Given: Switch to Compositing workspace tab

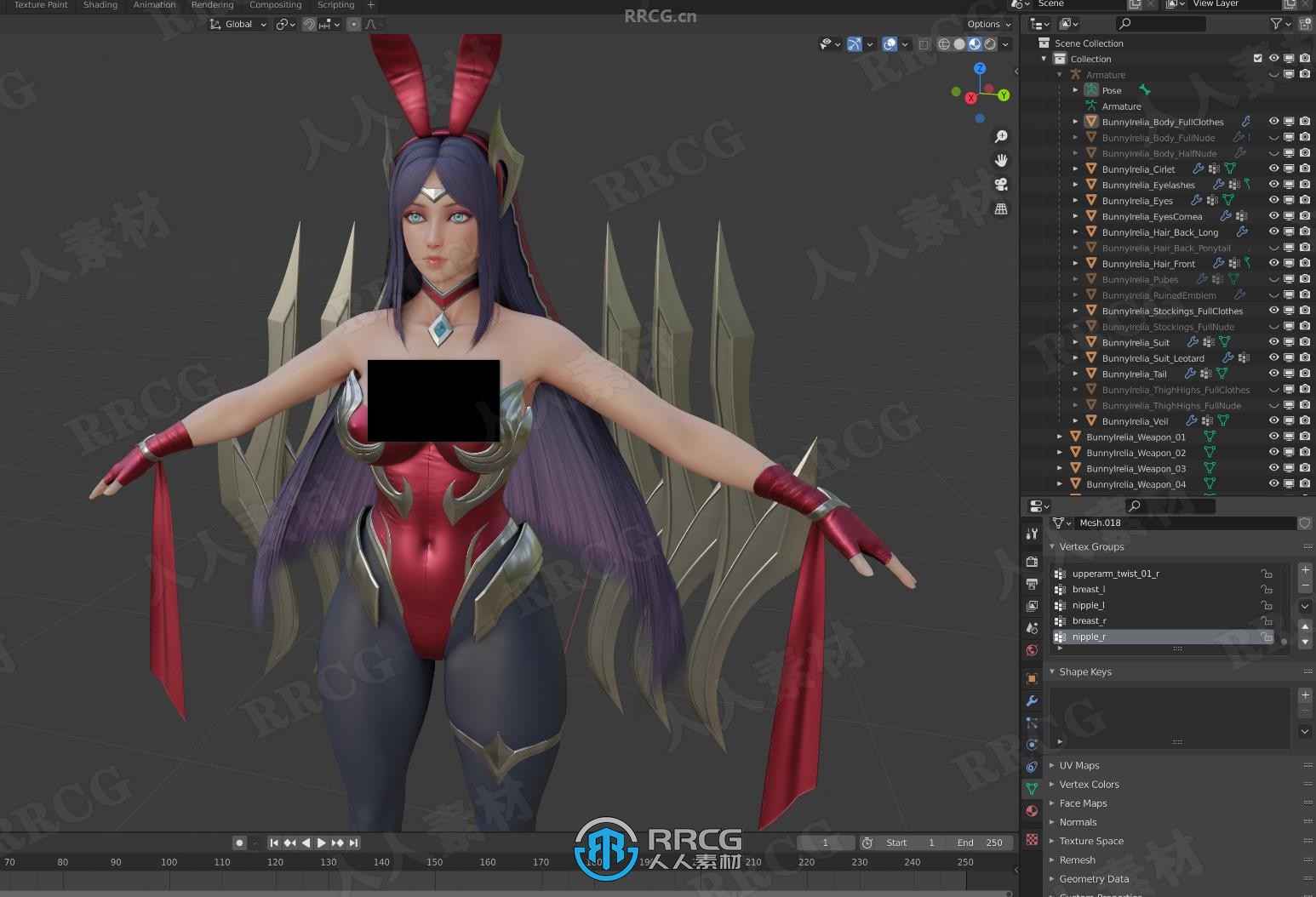Looking at the screenshot, I should (x=275, y=5).
